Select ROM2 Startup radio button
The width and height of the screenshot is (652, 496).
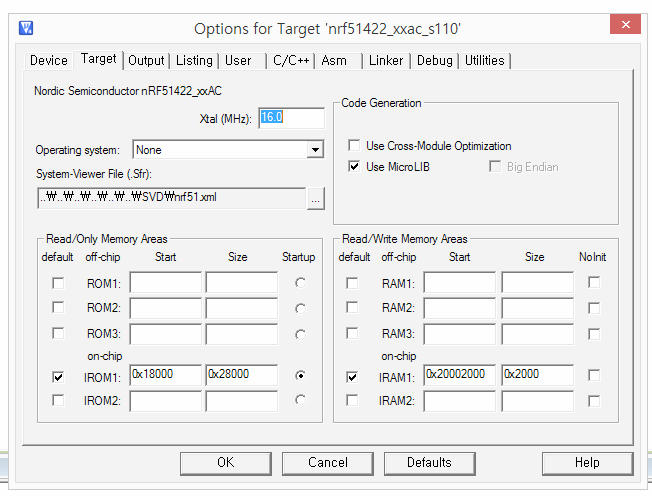pyautogui.click(x=300, y=308)
